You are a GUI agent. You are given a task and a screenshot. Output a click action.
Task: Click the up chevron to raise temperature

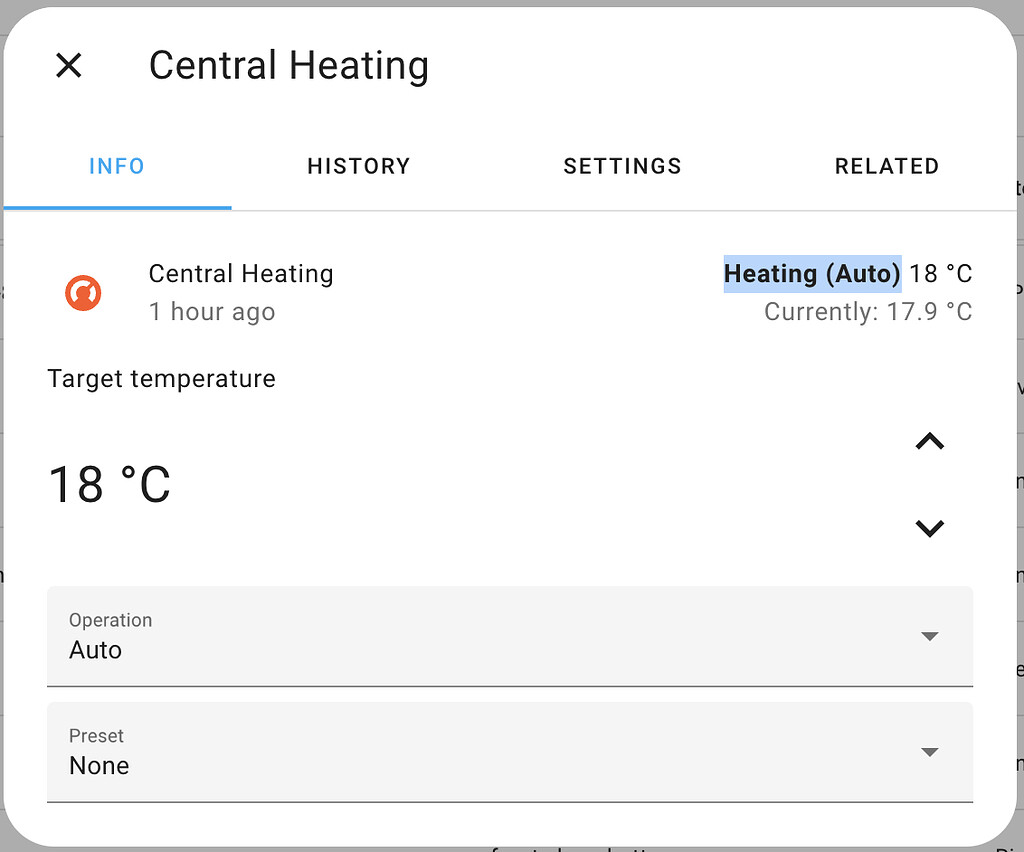[930, 442]
